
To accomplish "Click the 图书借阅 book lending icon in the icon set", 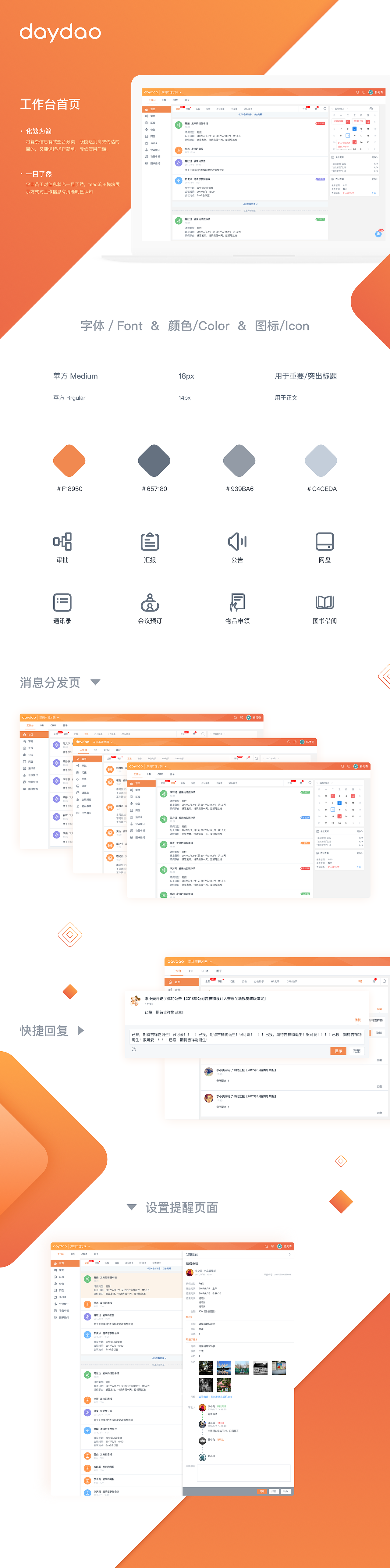I will [325, 602].
